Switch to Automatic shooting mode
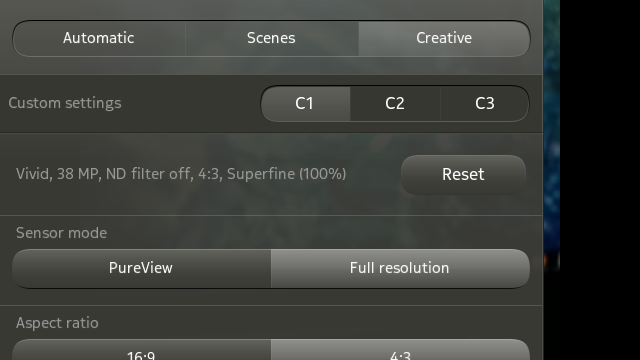 [99, 38]
